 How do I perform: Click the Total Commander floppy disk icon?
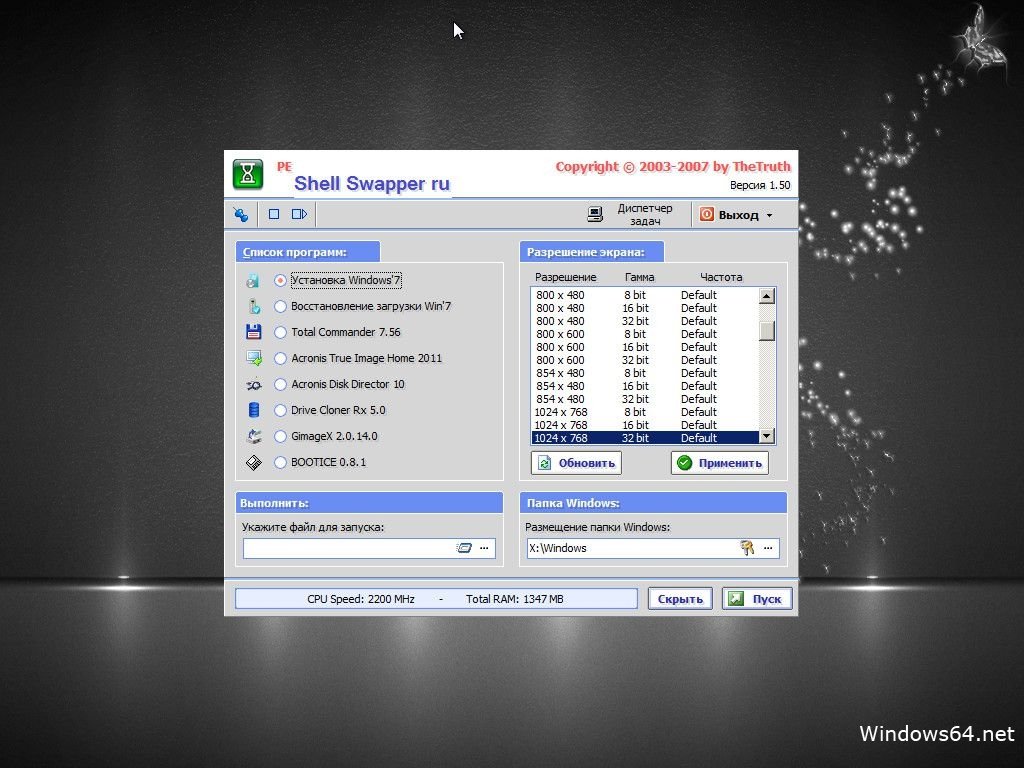point(254,332)
